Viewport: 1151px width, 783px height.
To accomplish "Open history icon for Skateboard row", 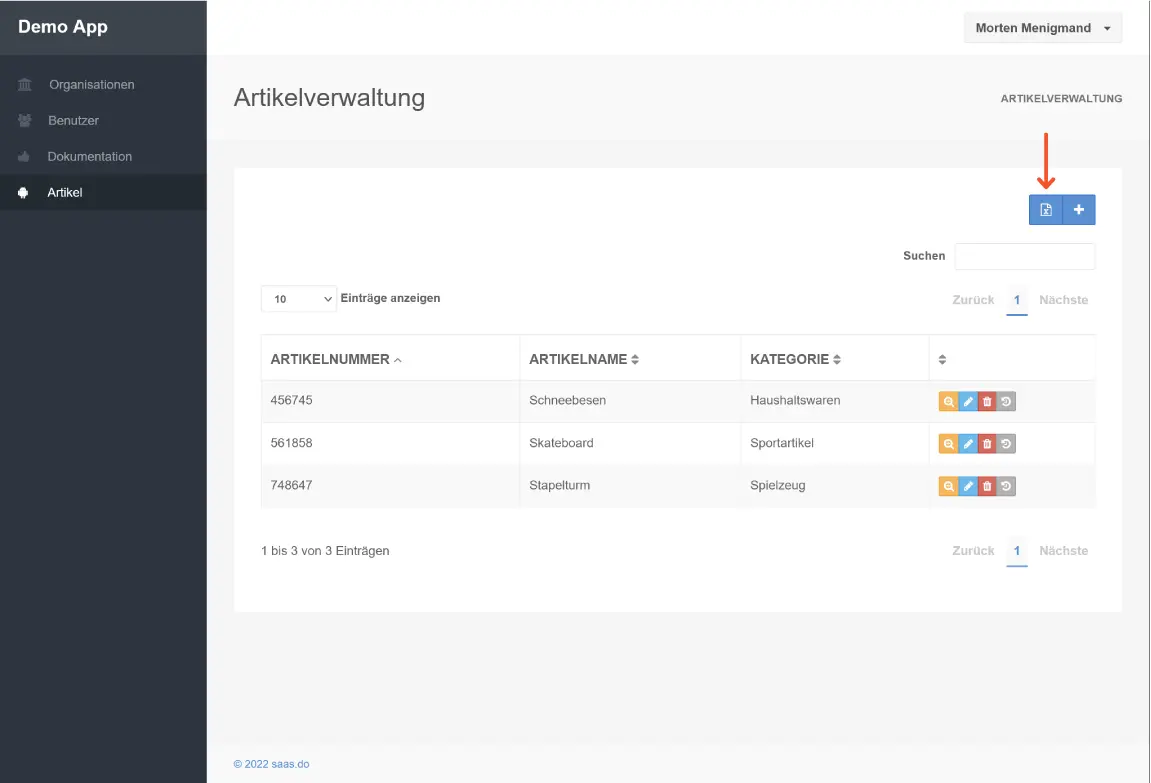I will tap(1006, 444).
